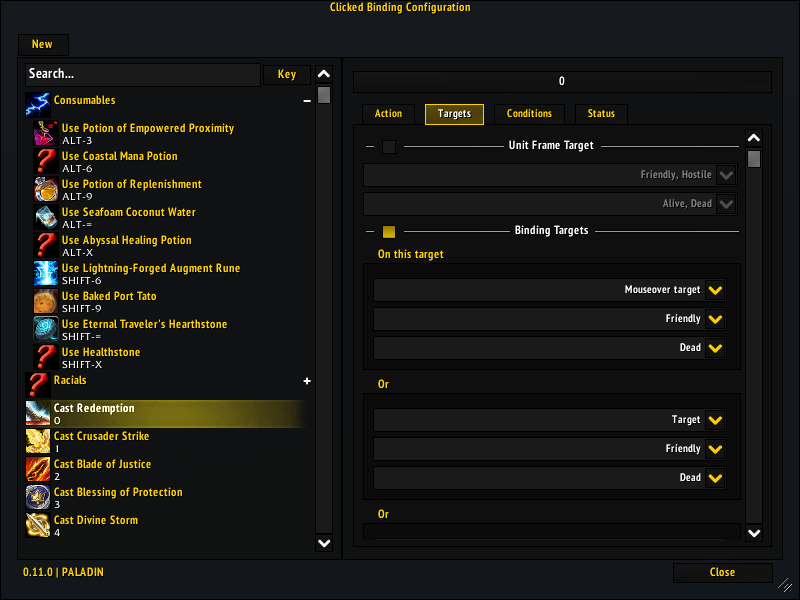Click the Seafoam Coconut Water icon
The height and width of the screenshot is (600, 800).
pos(45,218)
